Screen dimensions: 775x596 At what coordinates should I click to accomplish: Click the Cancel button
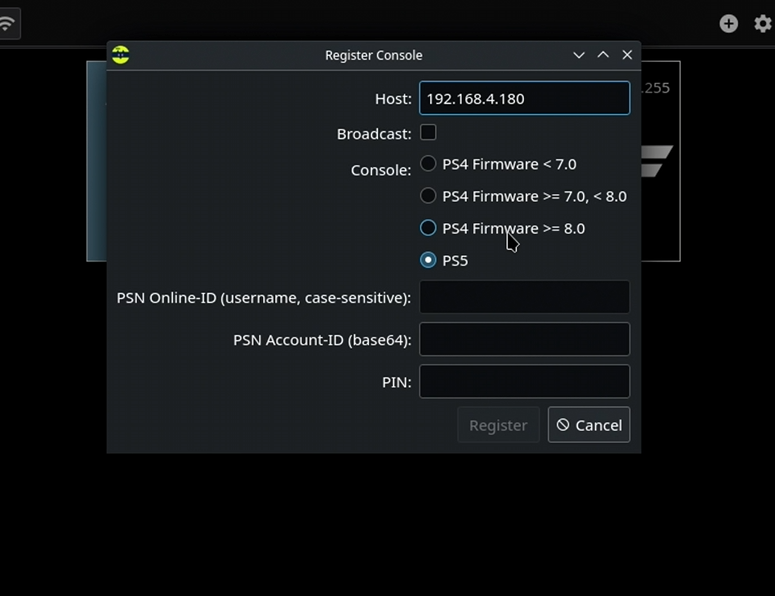(x=589, y=425)
